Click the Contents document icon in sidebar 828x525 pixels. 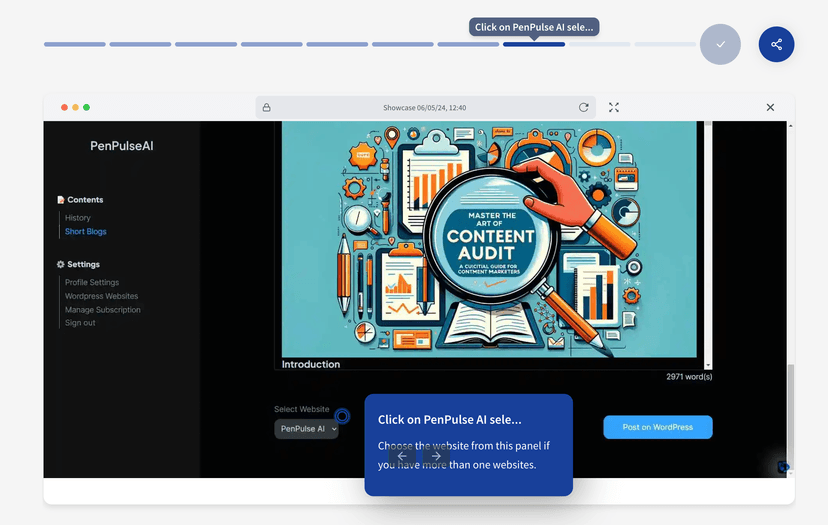point(61,200)
